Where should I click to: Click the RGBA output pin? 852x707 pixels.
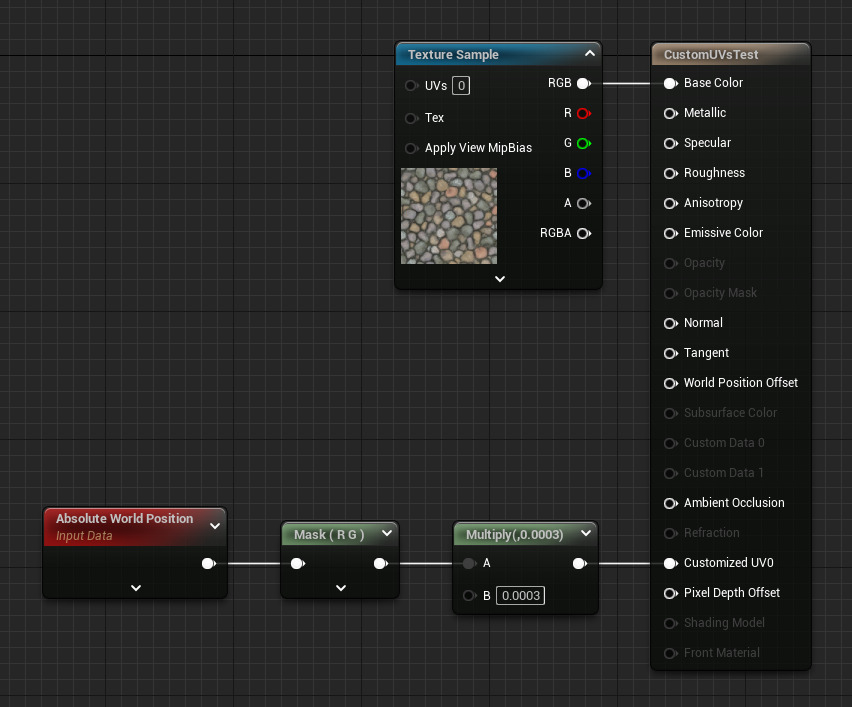[583, 234]
